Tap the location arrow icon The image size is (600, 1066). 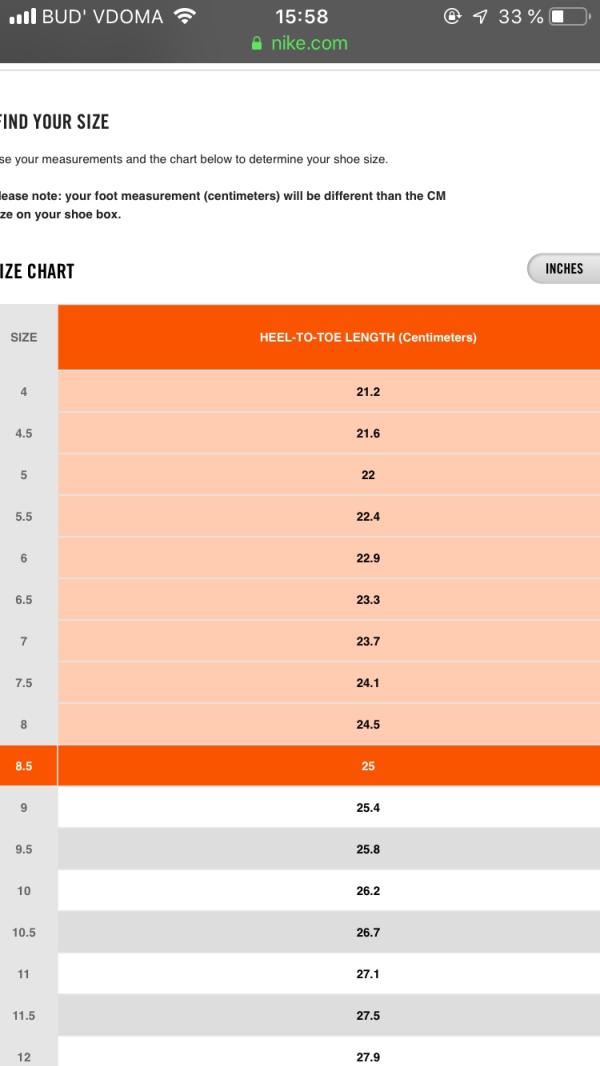(x=480, y=16)
